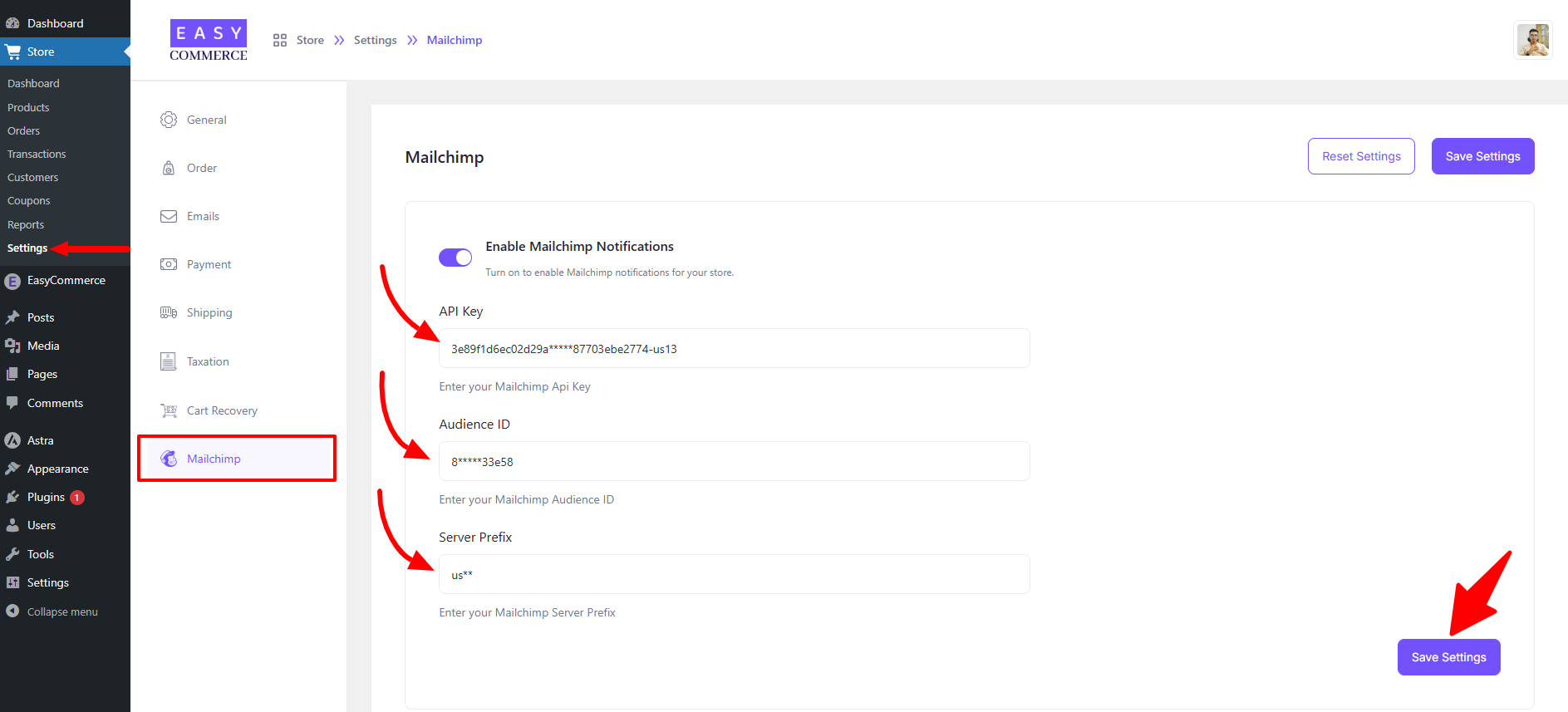Screen dimensions: 1568x712
Task: Focus the Audience ID input field
Action: 735,461
